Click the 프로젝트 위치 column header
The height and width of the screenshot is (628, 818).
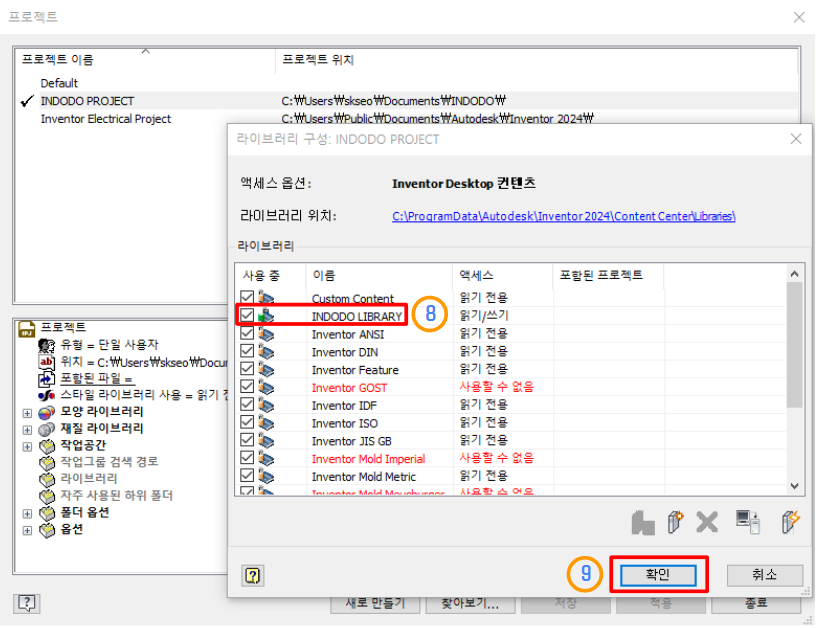pos(537,60)
